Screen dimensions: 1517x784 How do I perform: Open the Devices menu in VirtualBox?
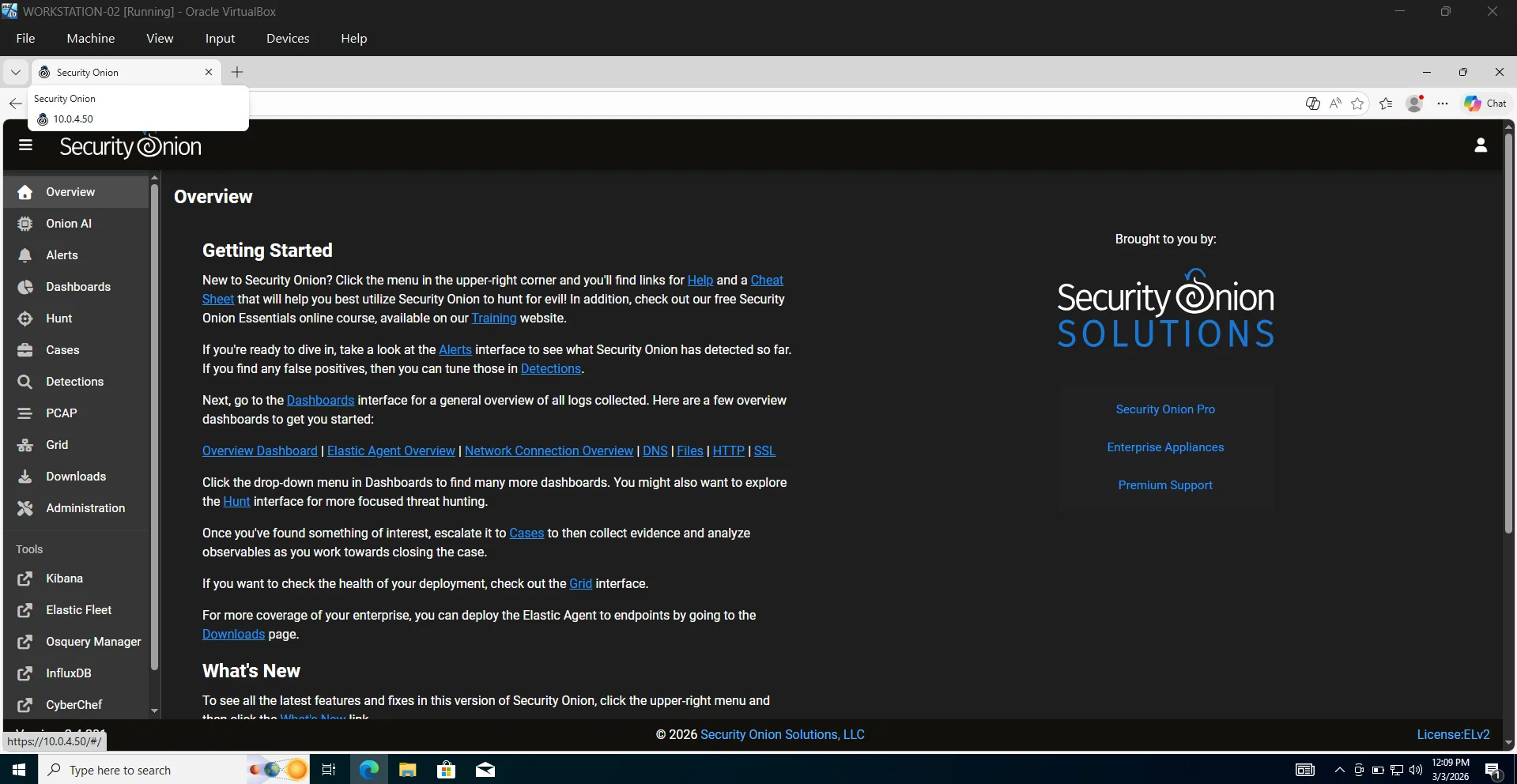pos(288,38)
